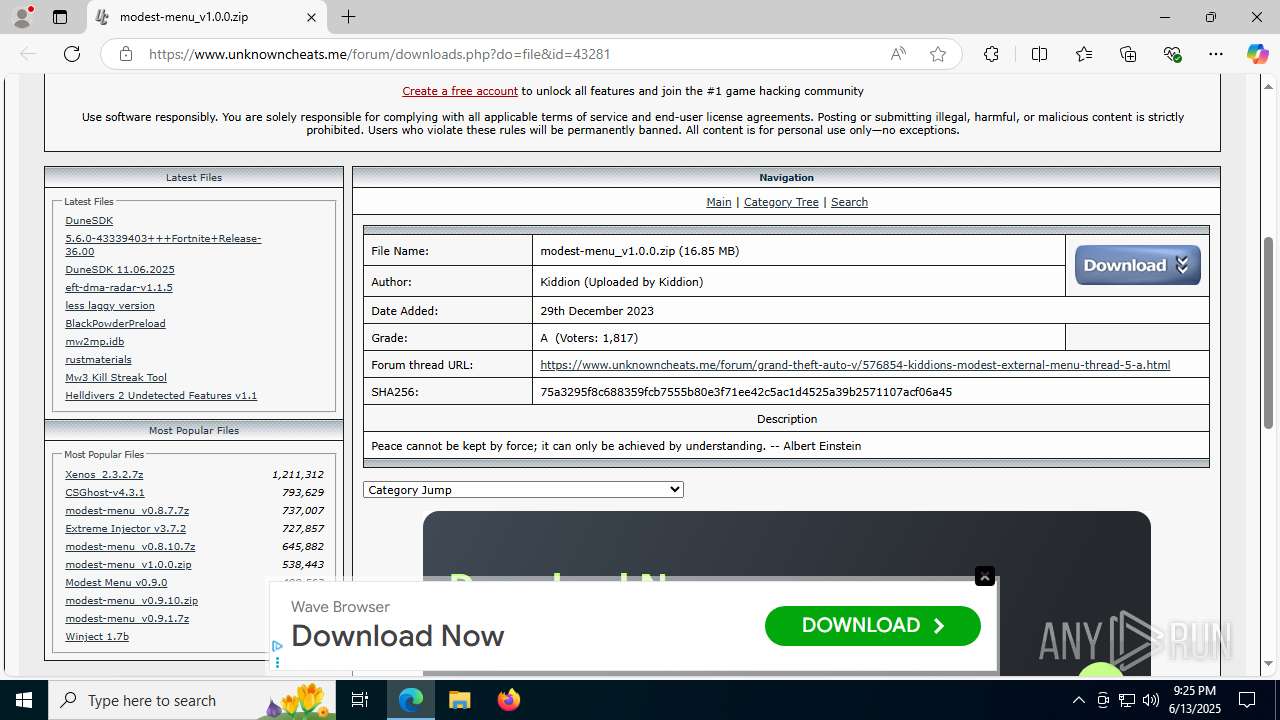
Task: Open Collections icon
Action: 1128,54
